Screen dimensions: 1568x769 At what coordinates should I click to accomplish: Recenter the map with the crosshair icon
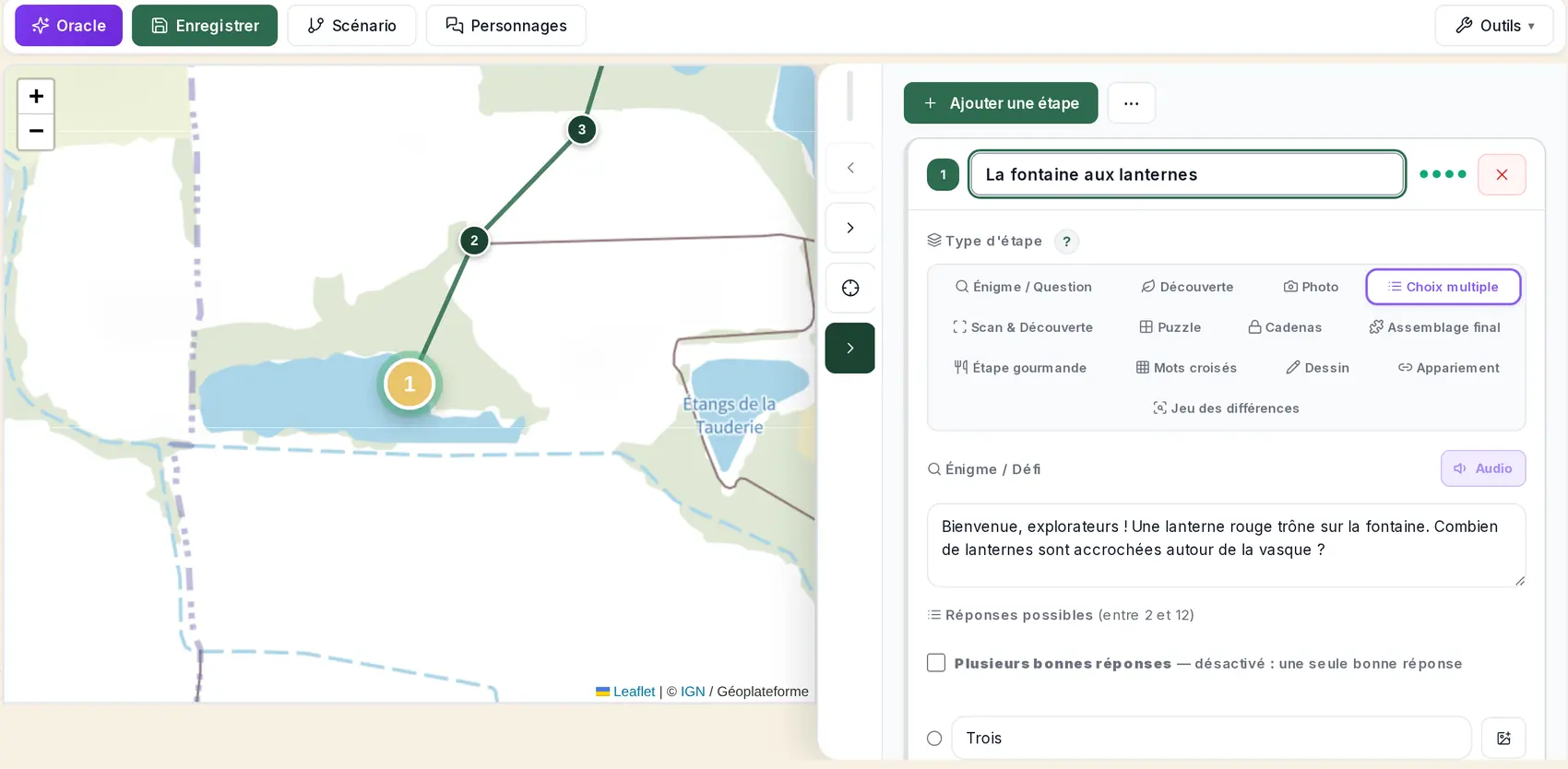[x=850, y=288]
